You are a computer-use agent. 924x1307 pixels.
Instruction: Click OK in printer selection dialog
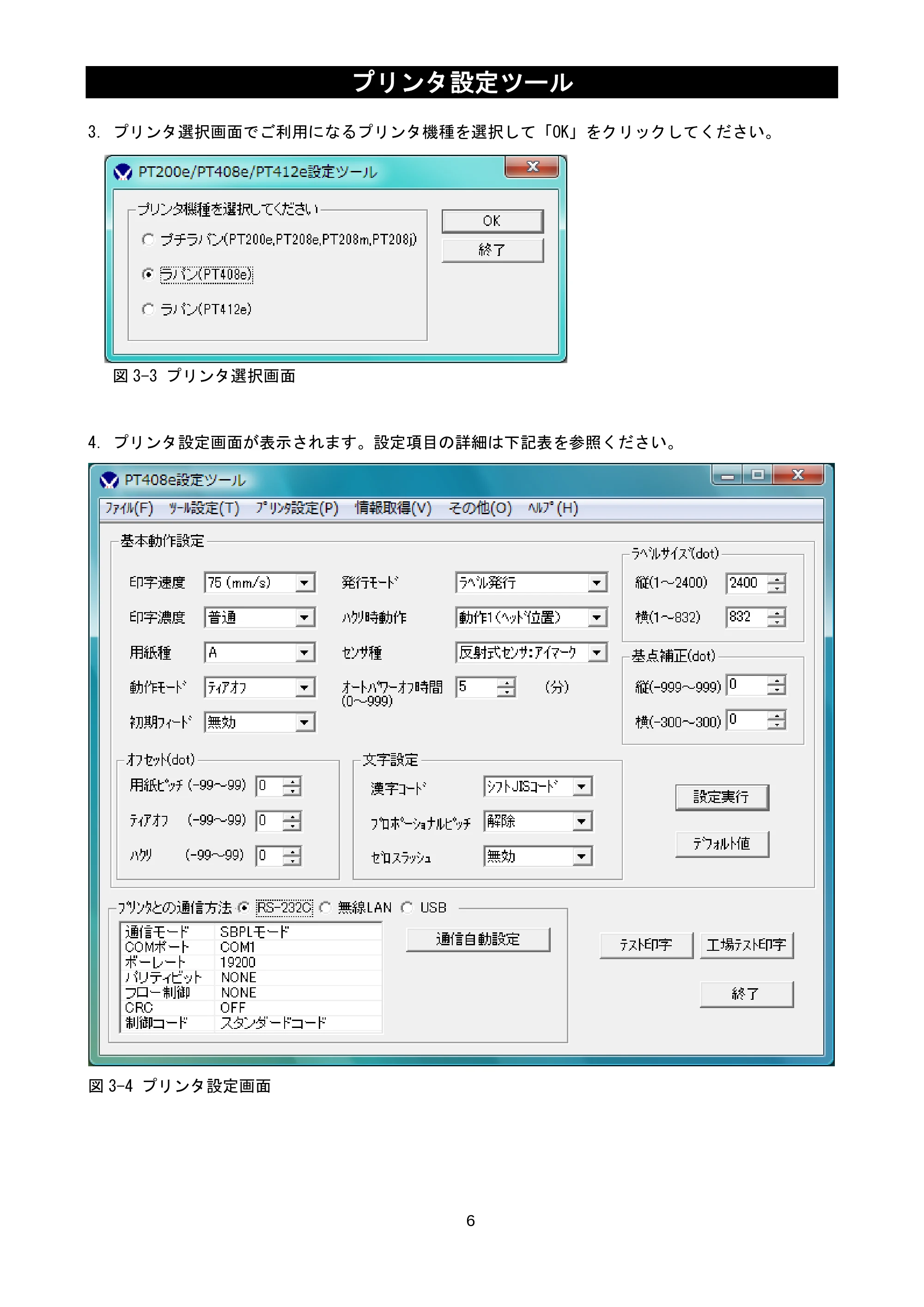[492, 221]
